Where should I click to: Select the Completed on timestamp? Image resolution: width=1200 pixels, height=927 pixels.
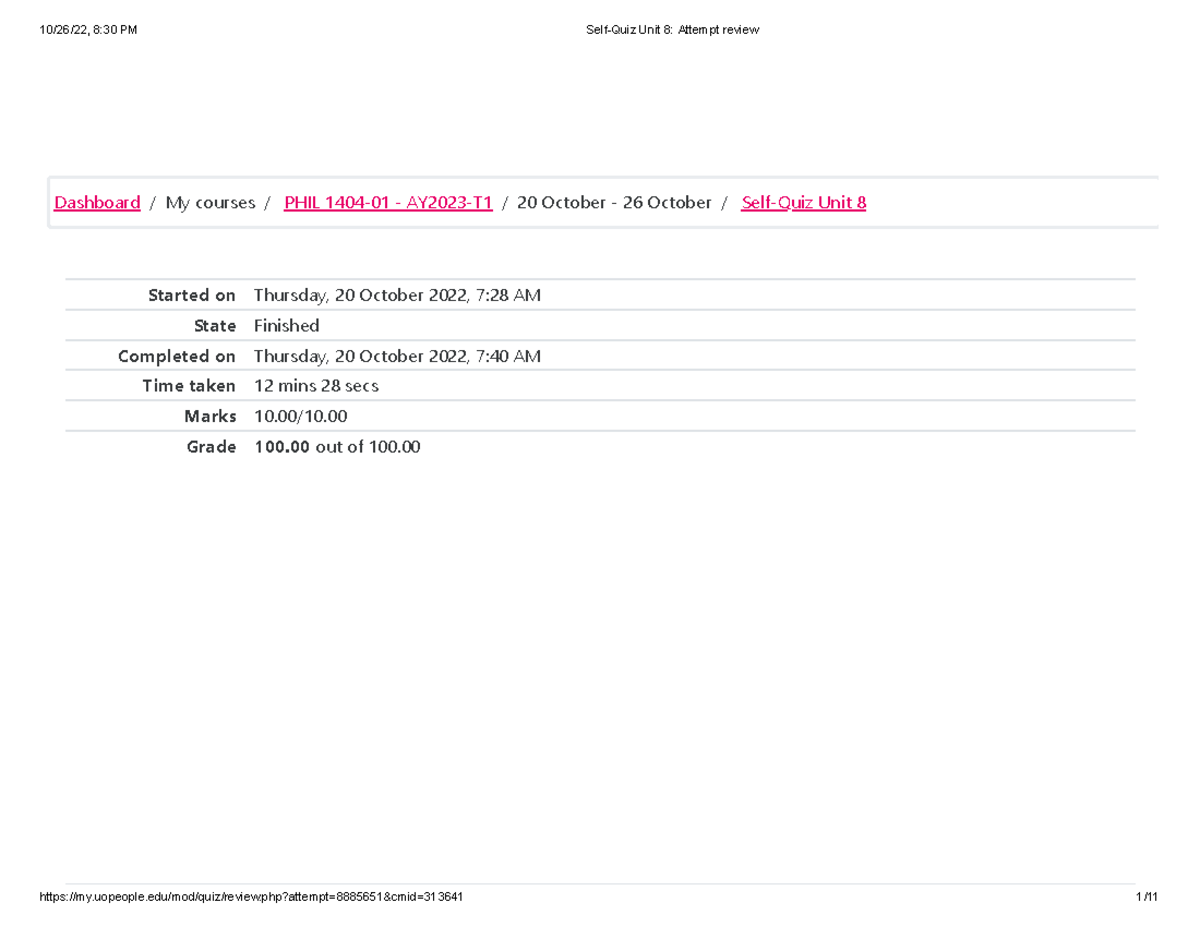tap(397, 355)
